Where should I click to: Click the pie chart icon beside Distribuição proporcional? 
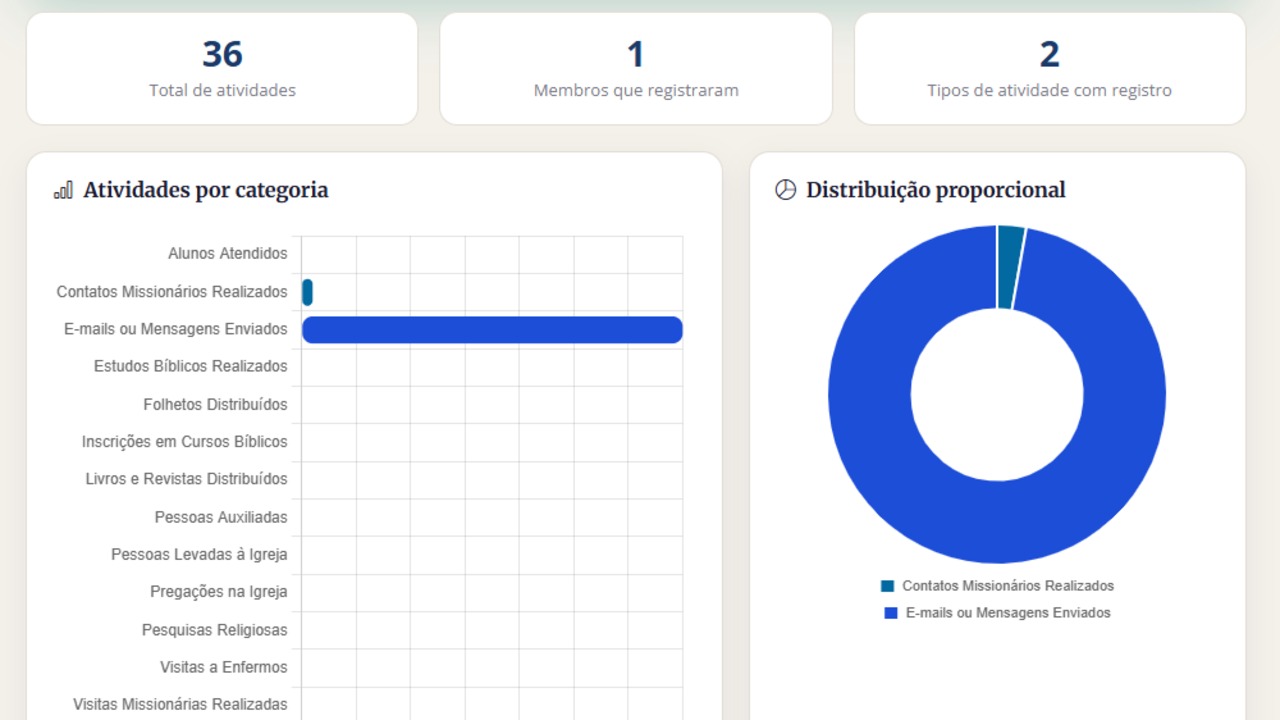pos(785,190)
